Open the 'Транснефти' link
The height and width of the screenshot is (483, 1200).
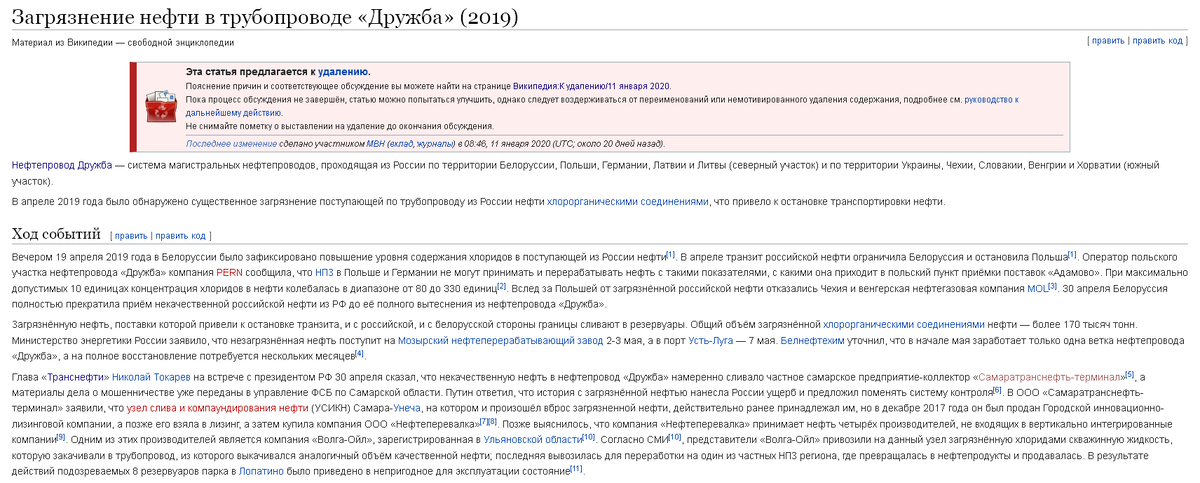pos(78,376)
